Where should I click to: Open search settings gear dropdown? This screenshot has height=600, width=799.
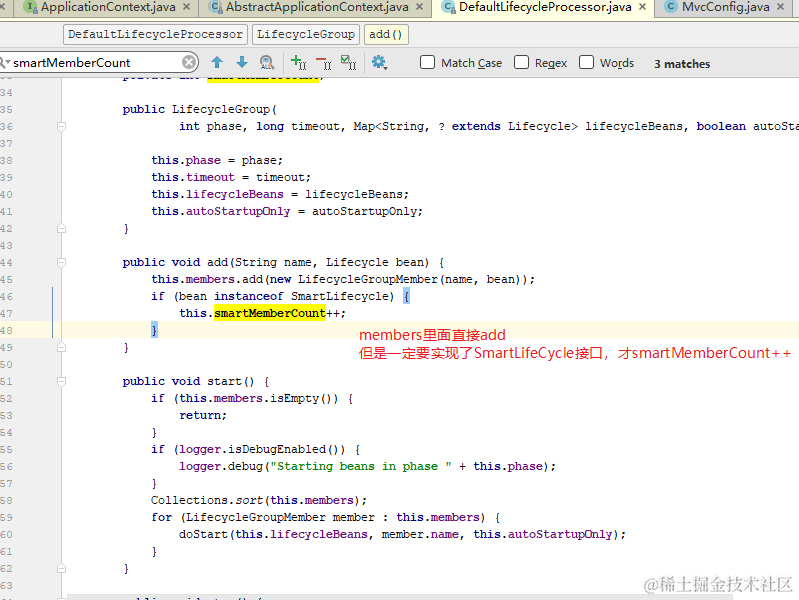[379, 63]
